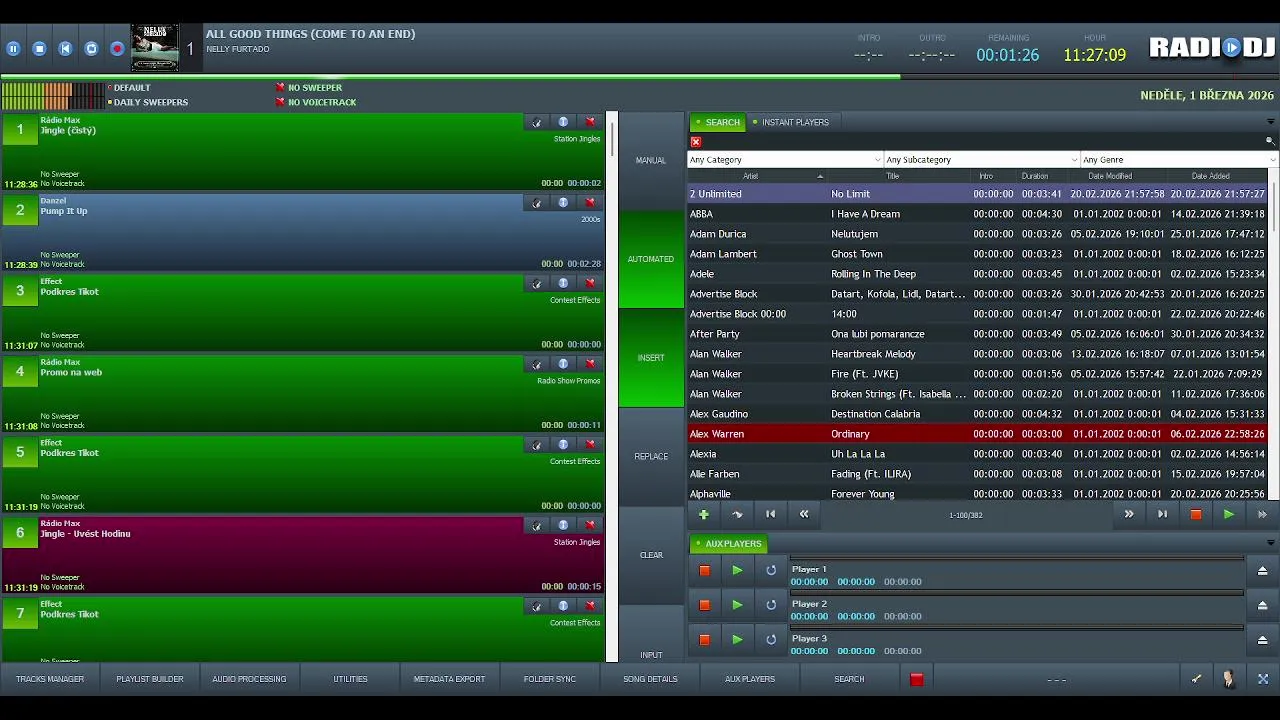The height and width of the screenshot is (720, 1280).
Task: Open info for Jingle - Uvést Hodinu
Action: coord(563,525)
